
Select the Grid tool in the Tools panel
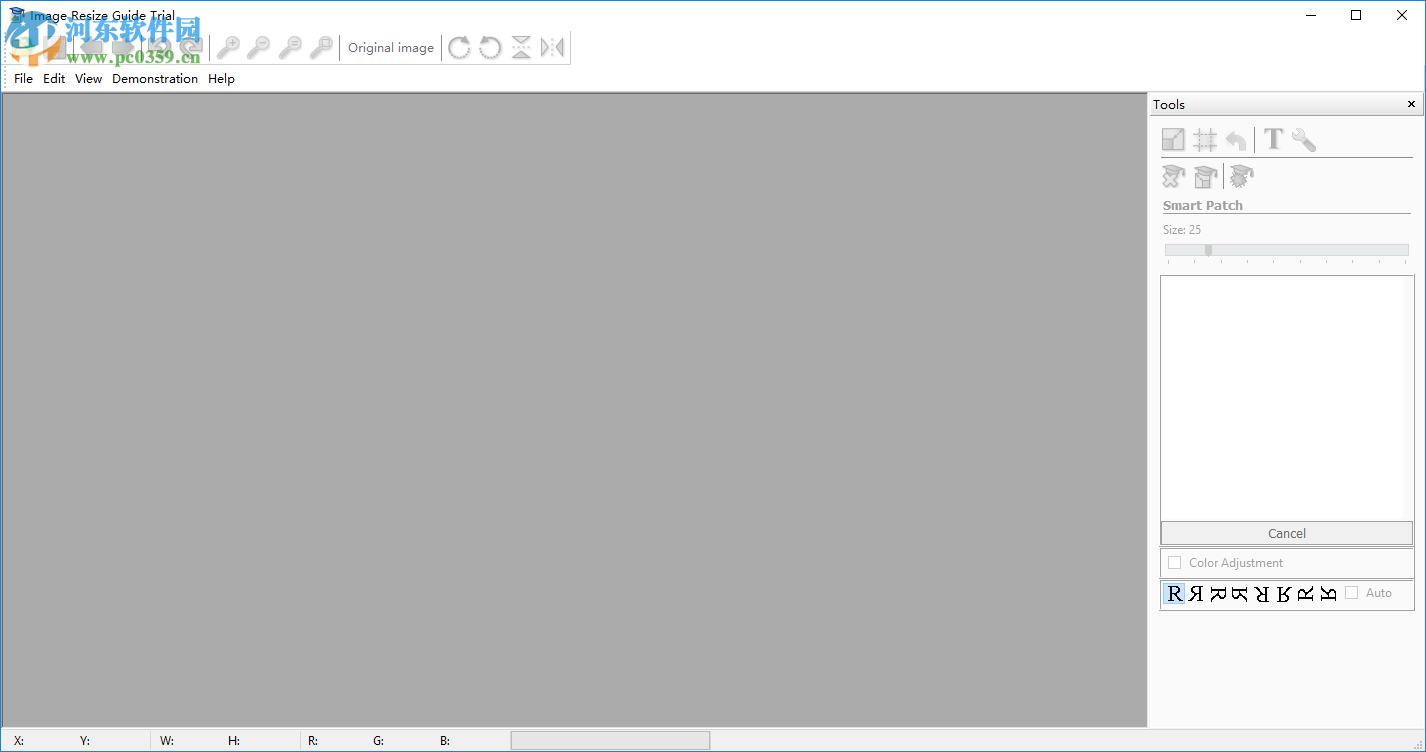(x=1204, y=139)
